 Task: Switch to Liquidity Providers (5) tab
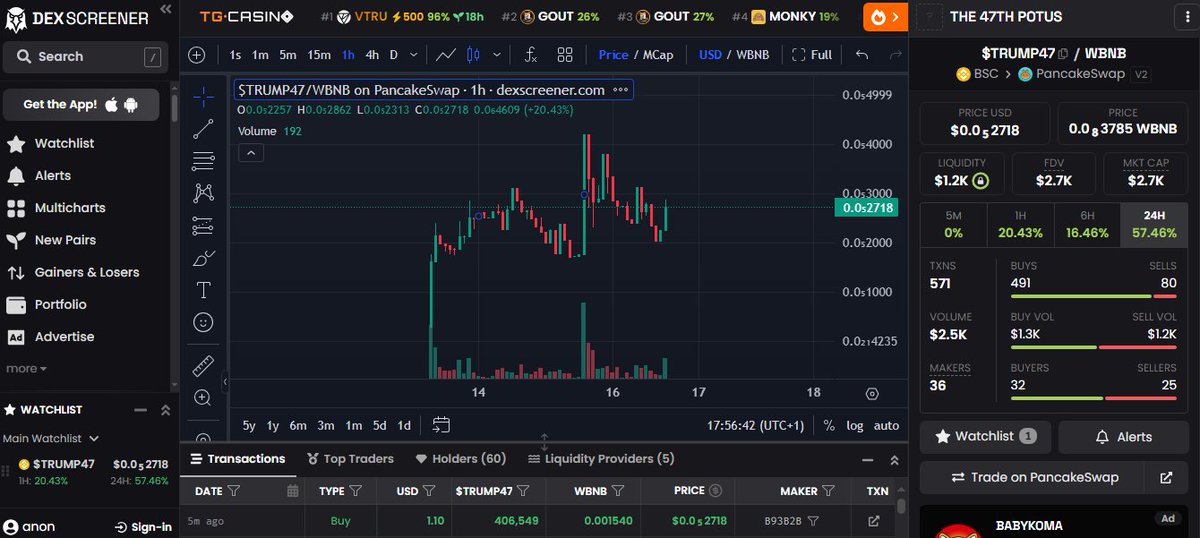[x=601, y=459]
